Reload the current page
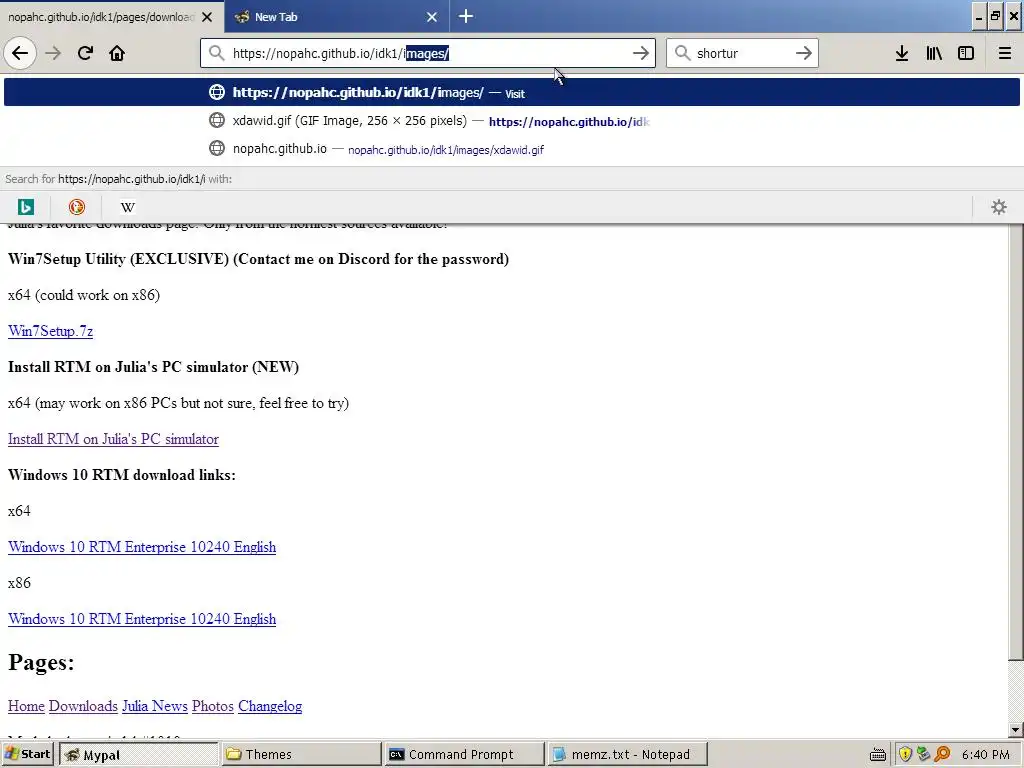The width and height of the screenshot is (1024, 768). pos(85,53)
